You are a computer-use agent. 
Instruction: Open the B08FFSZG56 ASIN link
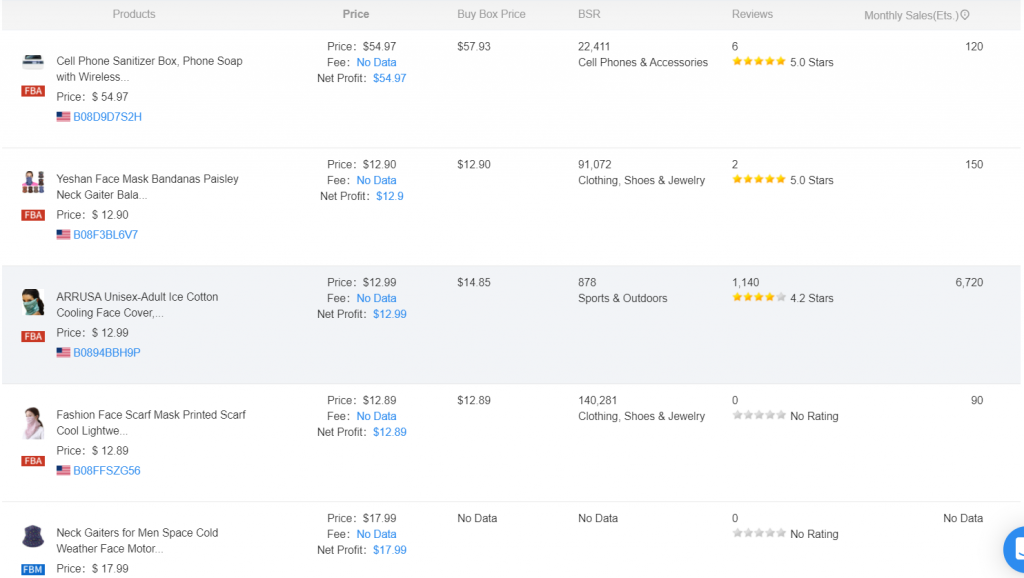click(105, 470)
